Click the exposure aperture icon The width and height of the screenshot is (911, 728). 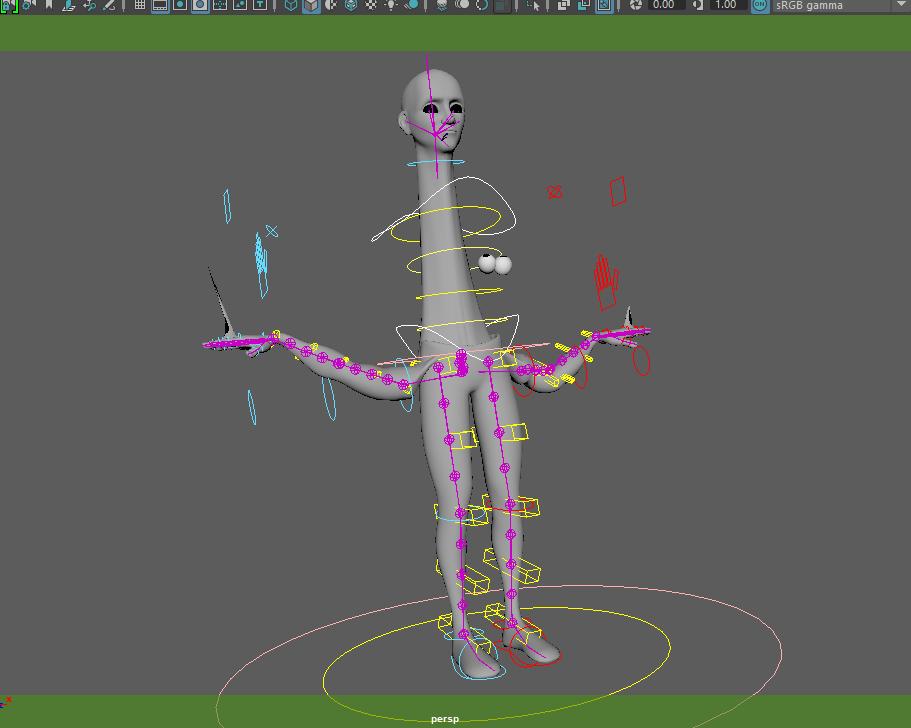point(636,5)
